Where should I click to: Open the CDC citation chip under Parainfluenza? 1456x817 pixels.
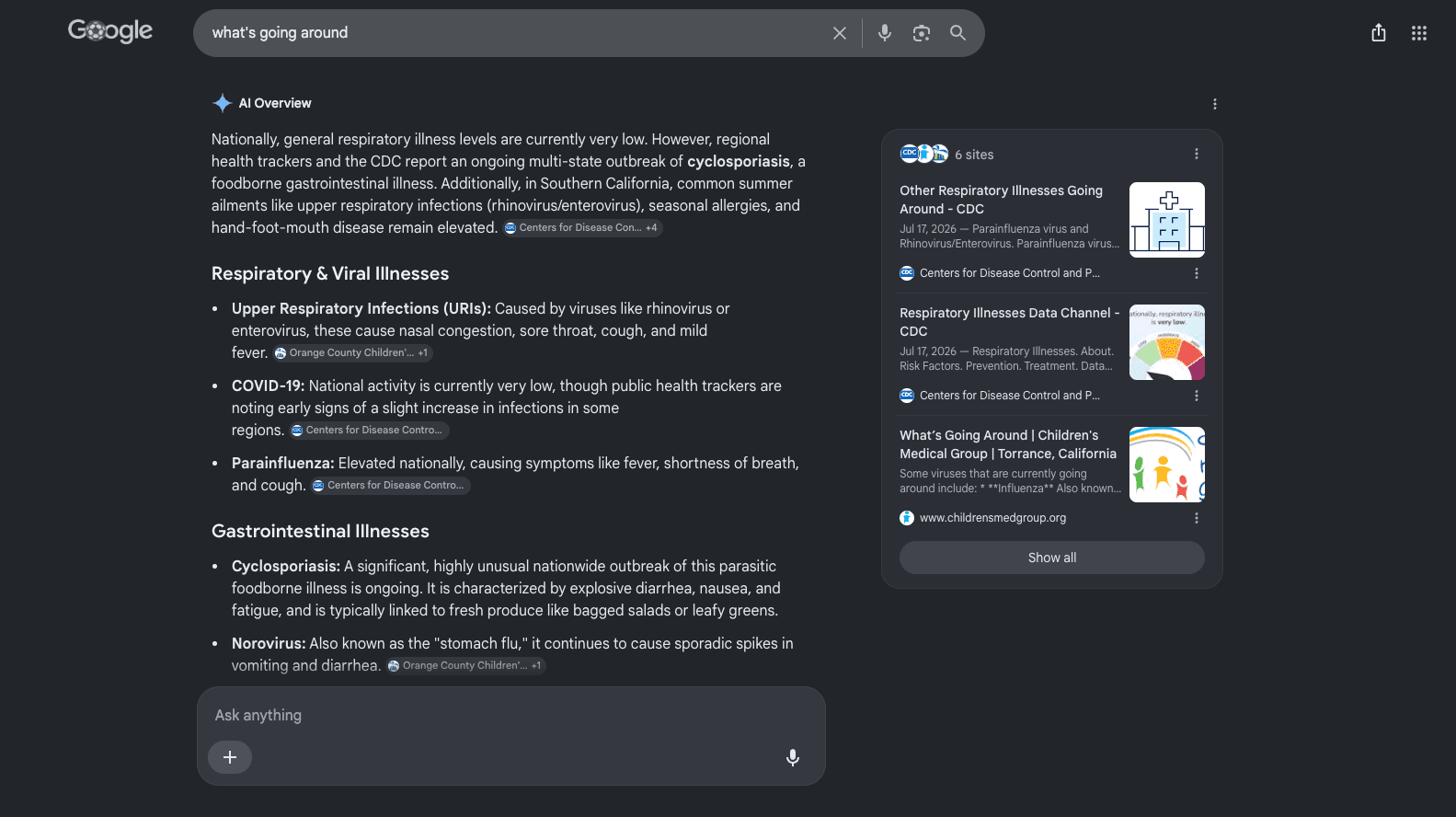point(390,486)
